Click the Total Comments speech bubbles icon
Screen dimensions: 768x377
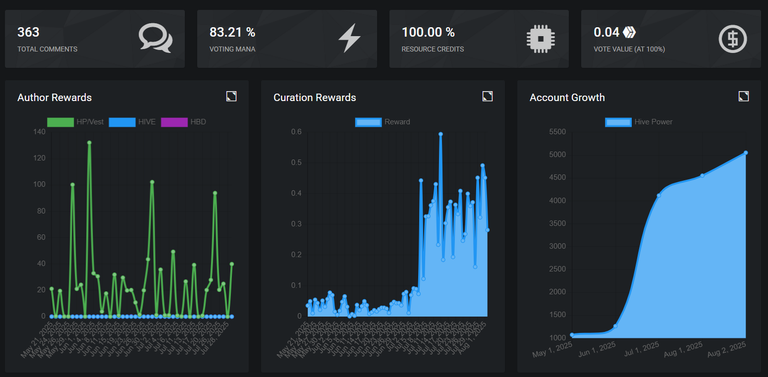coord(155,38)
